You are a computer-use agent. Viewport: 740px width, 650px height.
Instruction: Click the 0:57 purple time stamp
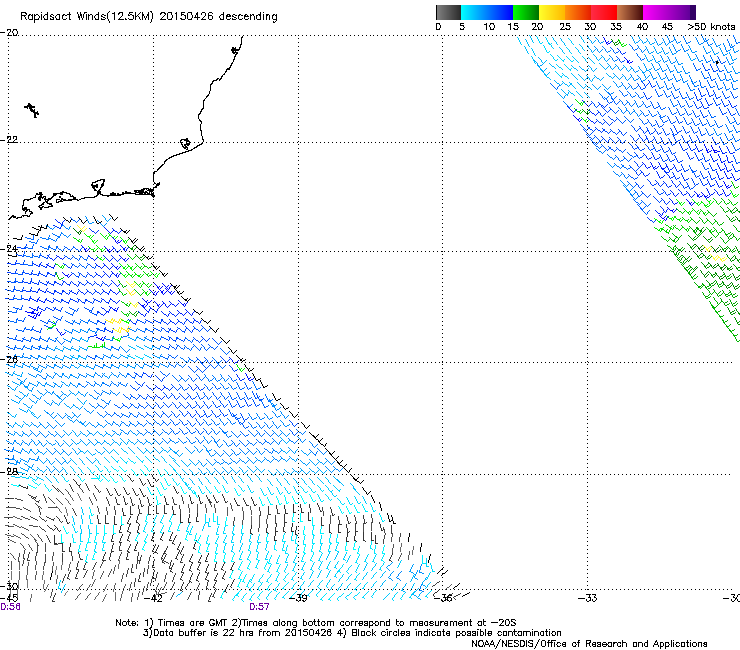pyautogui.click(x=259, y=607)
